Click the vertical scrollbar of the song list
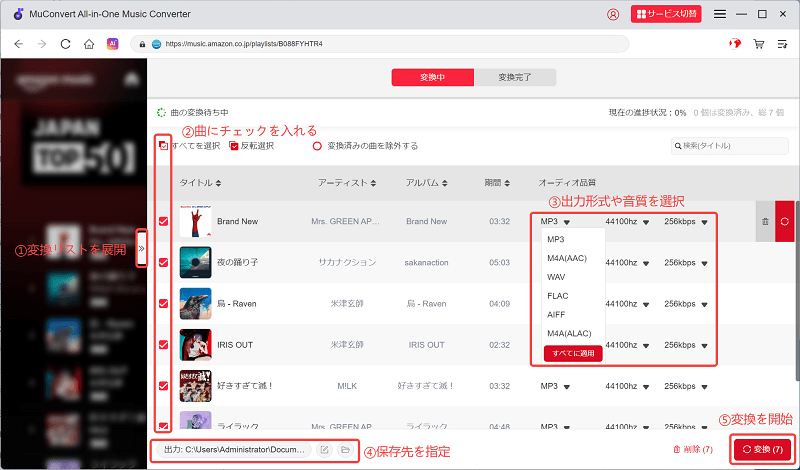 797,290
